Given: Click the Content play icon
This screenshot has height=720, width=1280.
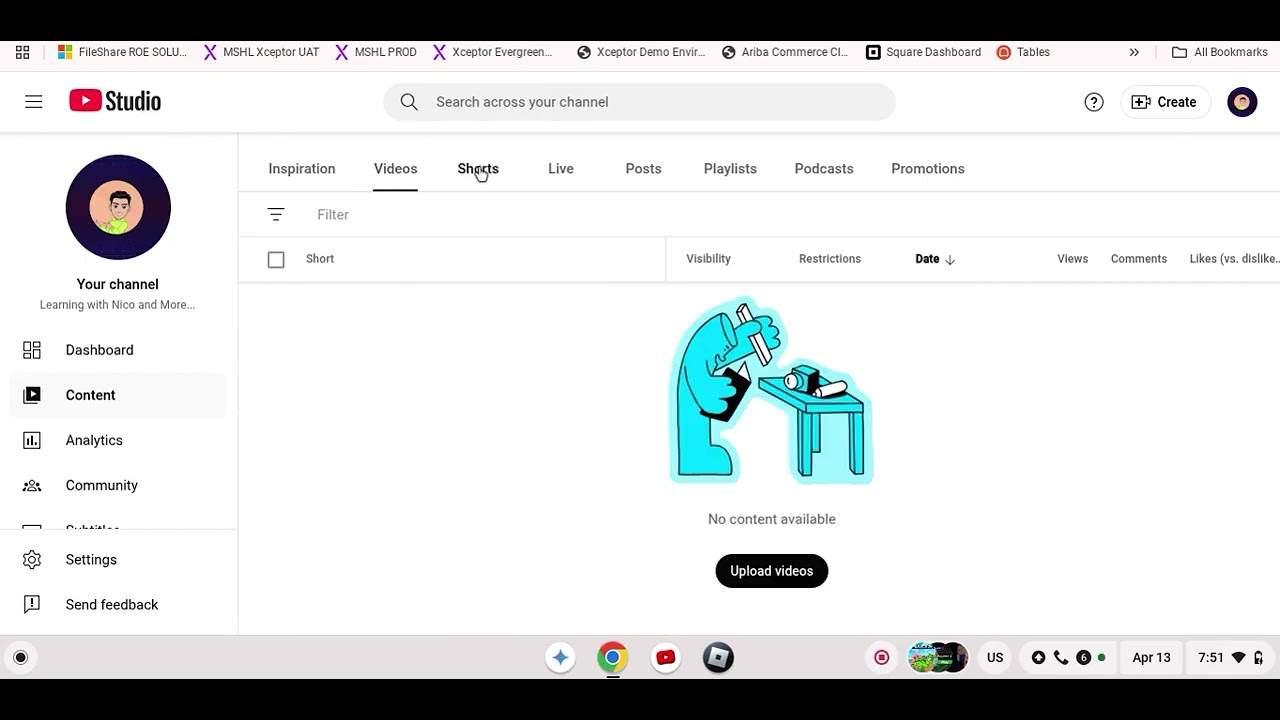Looking at the screenshot, I should click(32, 395).
